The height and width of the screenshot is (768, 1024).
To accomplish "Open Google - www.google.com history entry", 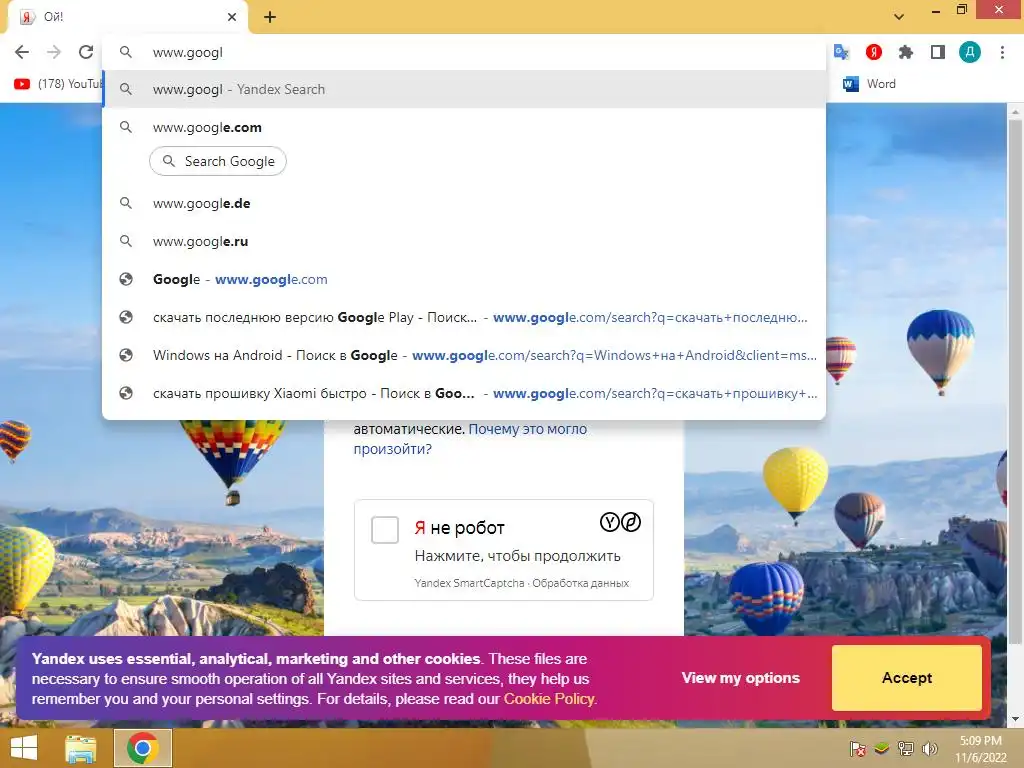I will click(x=464, y=280).
